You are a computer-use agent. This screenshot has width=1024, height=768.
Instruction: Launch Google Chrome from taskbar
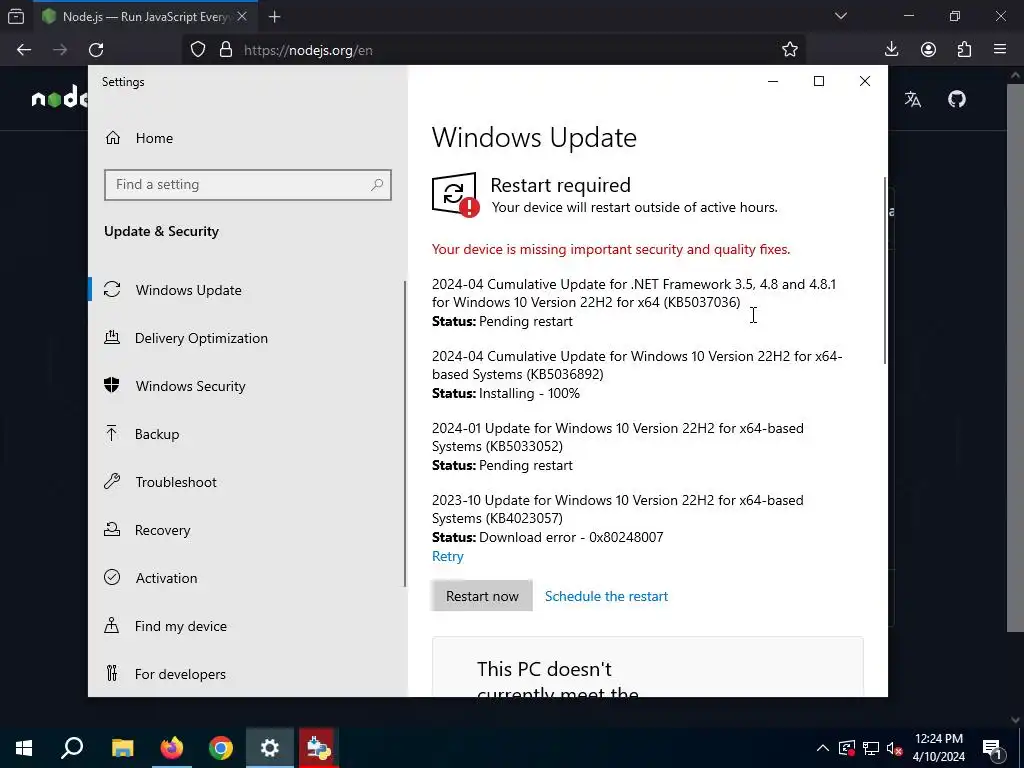(x=221, y=748)
